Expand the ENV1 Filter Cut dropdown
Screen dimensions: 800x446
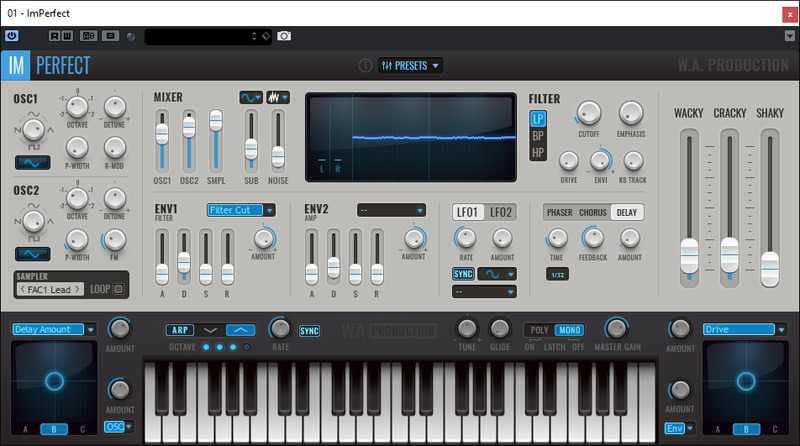point(241,210)
